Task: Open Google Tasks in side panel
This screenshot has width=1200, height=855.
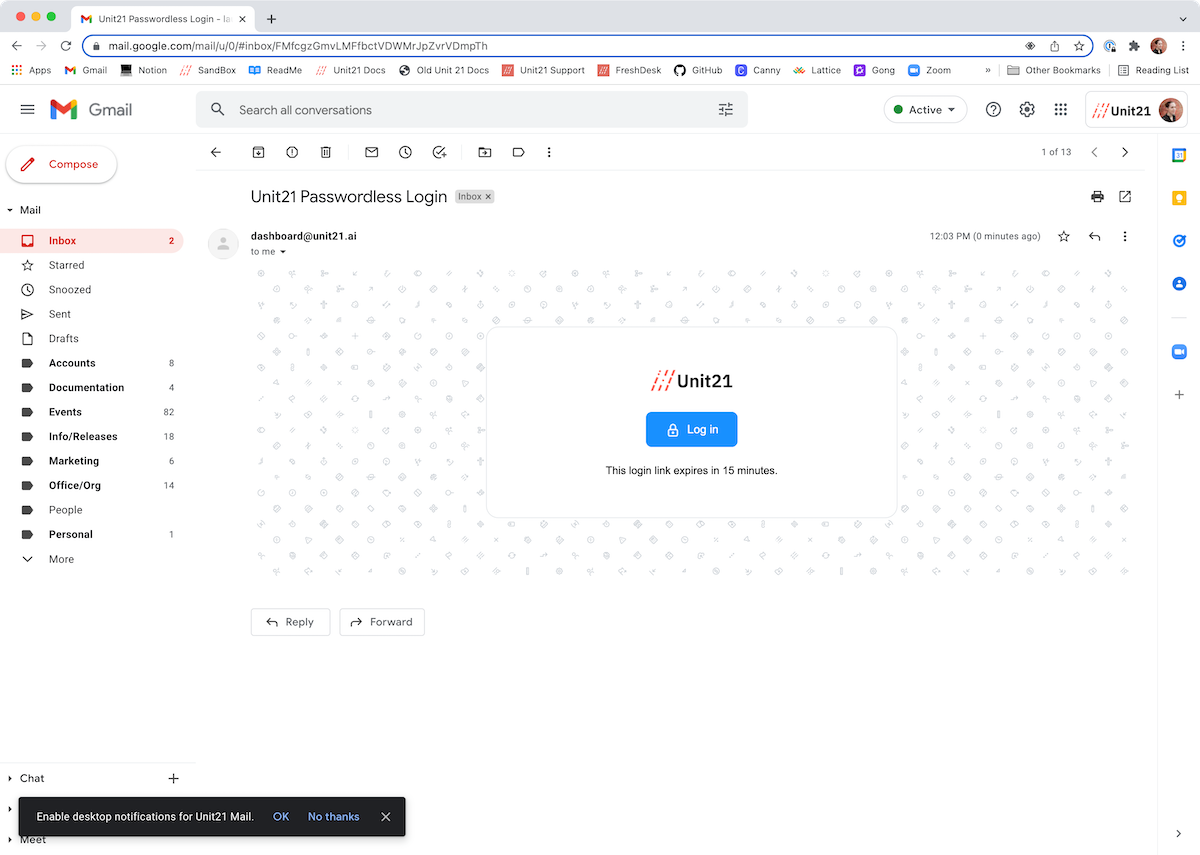Action: [x=1179, y=241]
